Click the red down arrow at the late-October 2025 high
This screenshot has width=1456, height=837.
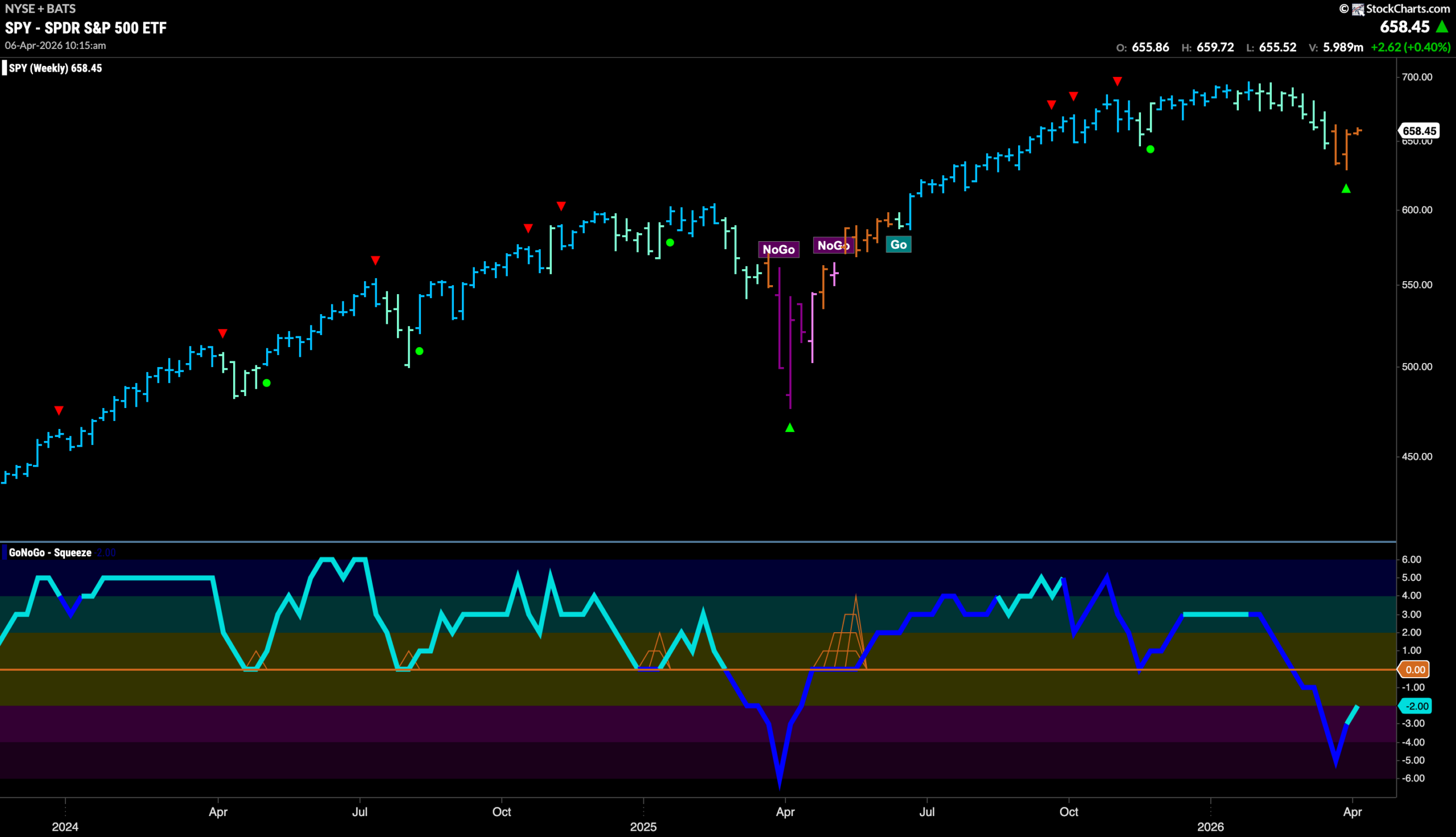click(x=1117, y=81)
